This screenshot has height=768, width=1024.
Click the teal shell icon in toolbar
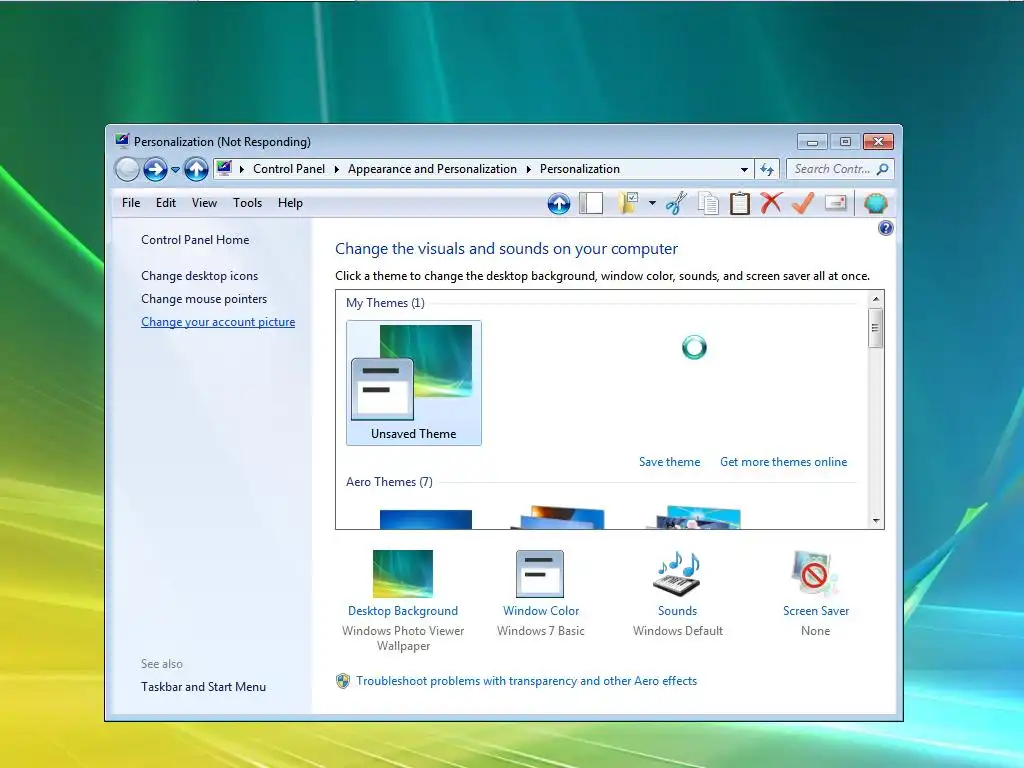(x=875, y=203)
